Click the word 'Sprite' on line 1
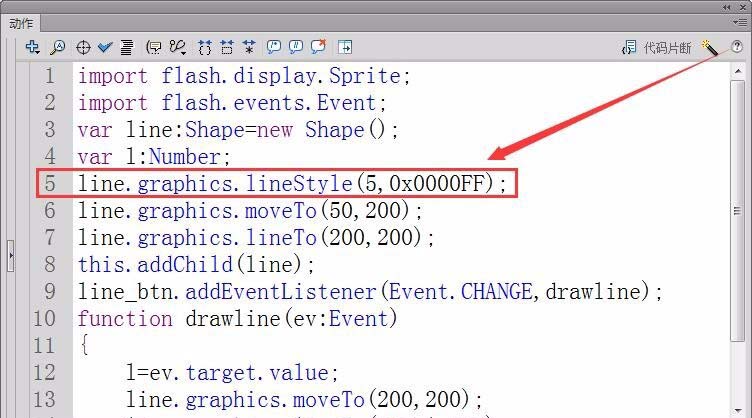Viewport: 752px width, 418px height. [364, 76]
